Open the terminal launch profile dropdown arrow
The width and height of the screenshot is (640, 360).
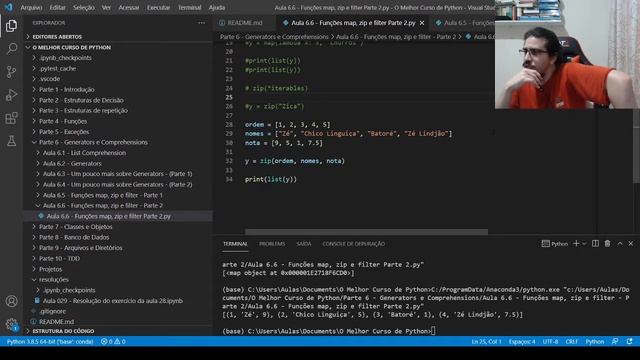[584, 244]
